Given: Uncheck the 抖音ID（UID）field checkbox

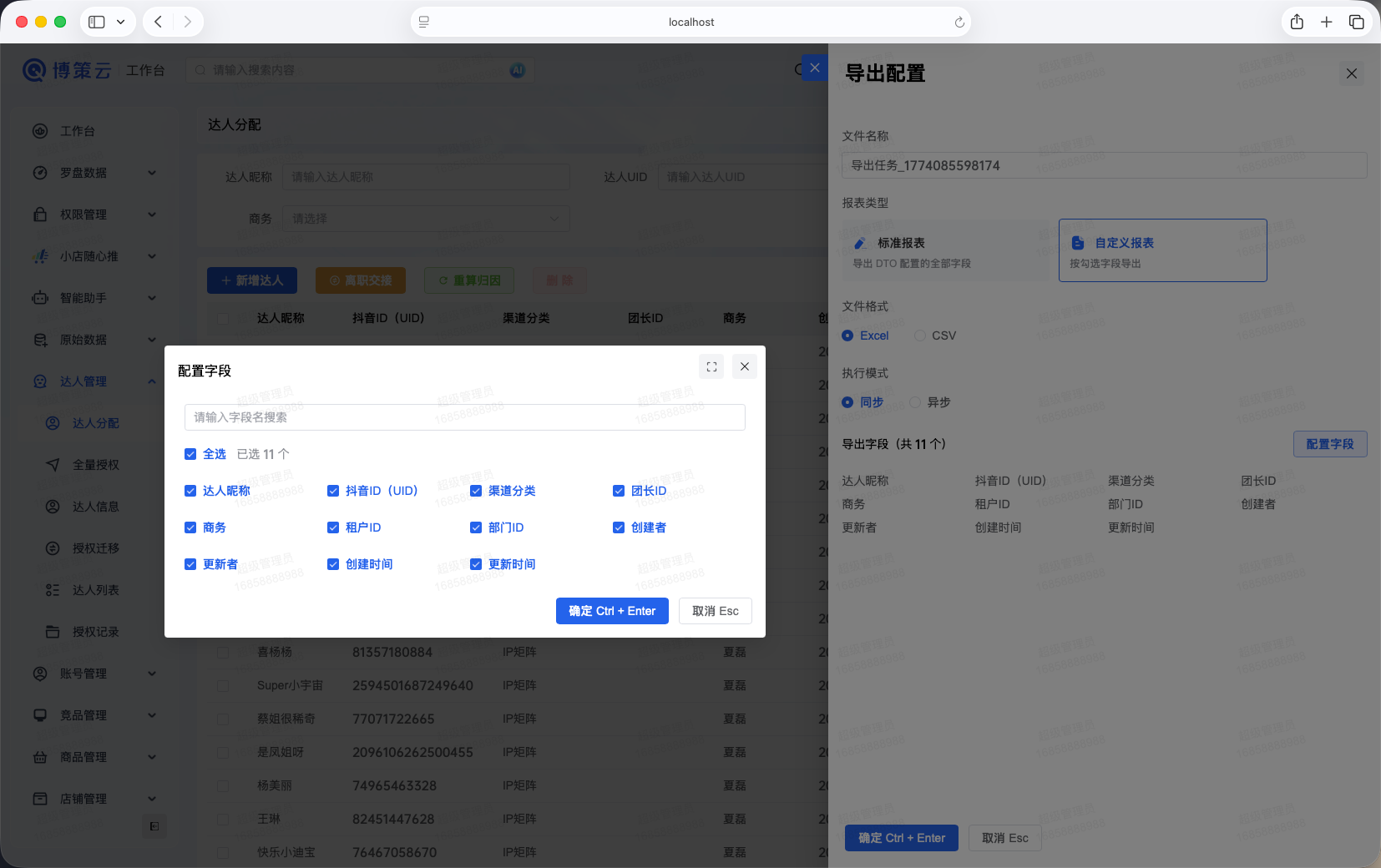Looking at the screenshot, I should point(333,491).
